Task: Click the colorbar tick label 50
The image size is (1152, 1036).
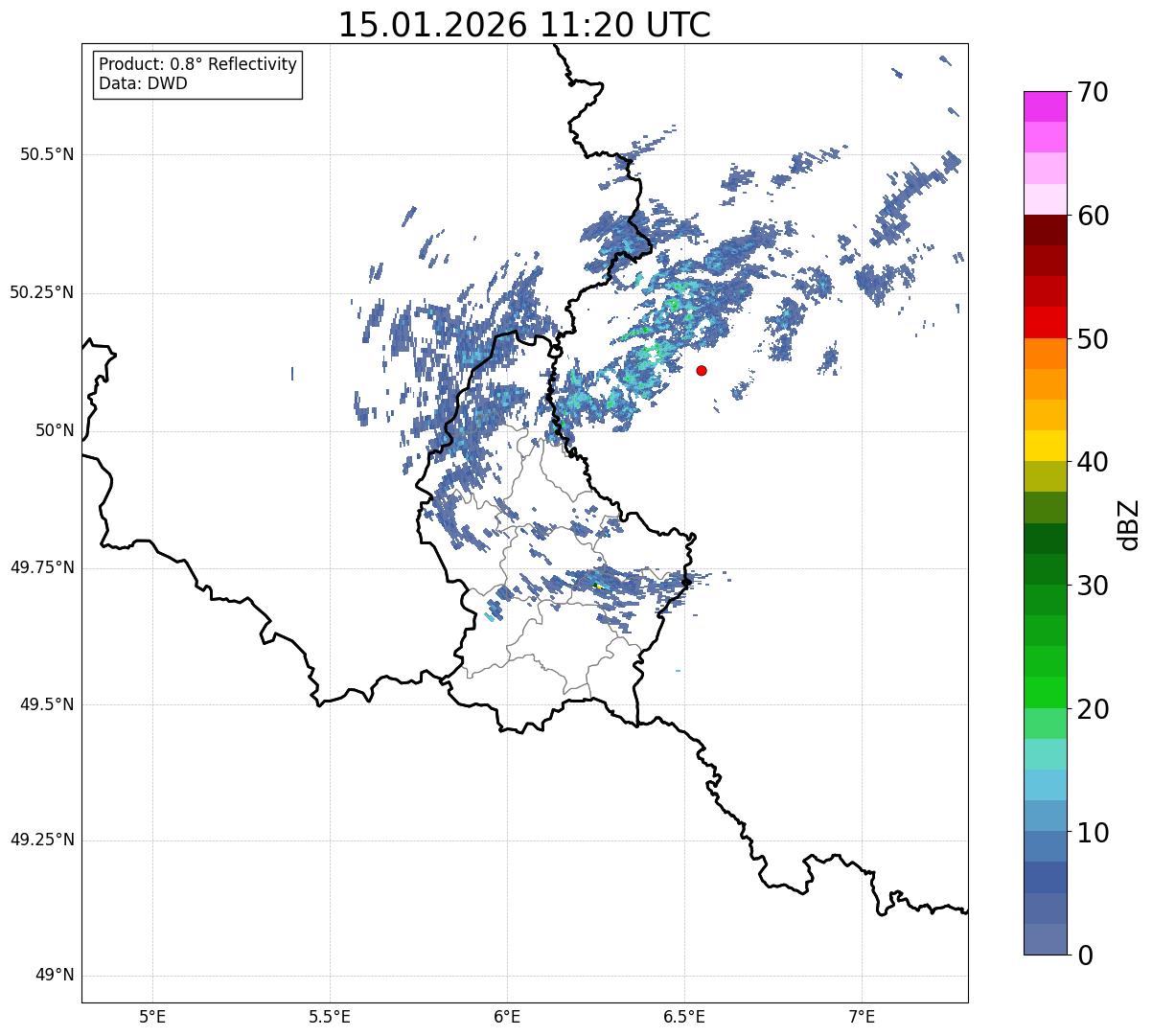Action: pos(1092,339)
